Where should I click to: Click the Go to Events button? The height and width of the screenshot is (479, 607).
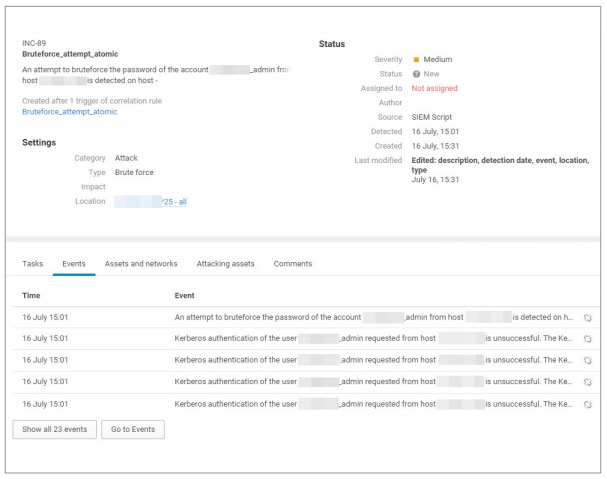click(133, 430)
